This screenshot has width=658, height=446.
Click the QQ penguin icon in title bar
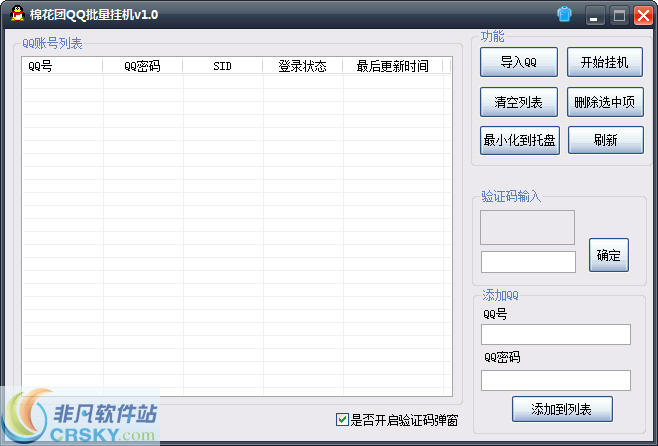(x=17, y=13)
